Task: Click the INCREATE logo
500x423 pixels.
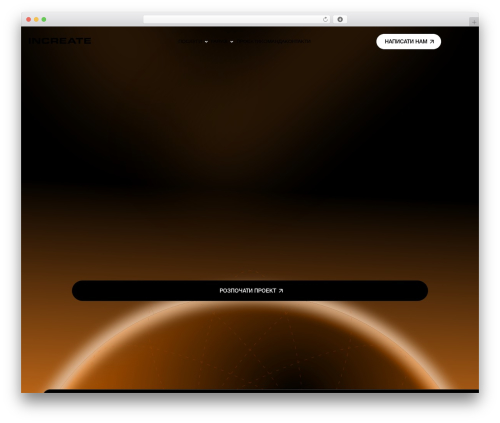Action: tap(60, 41)
